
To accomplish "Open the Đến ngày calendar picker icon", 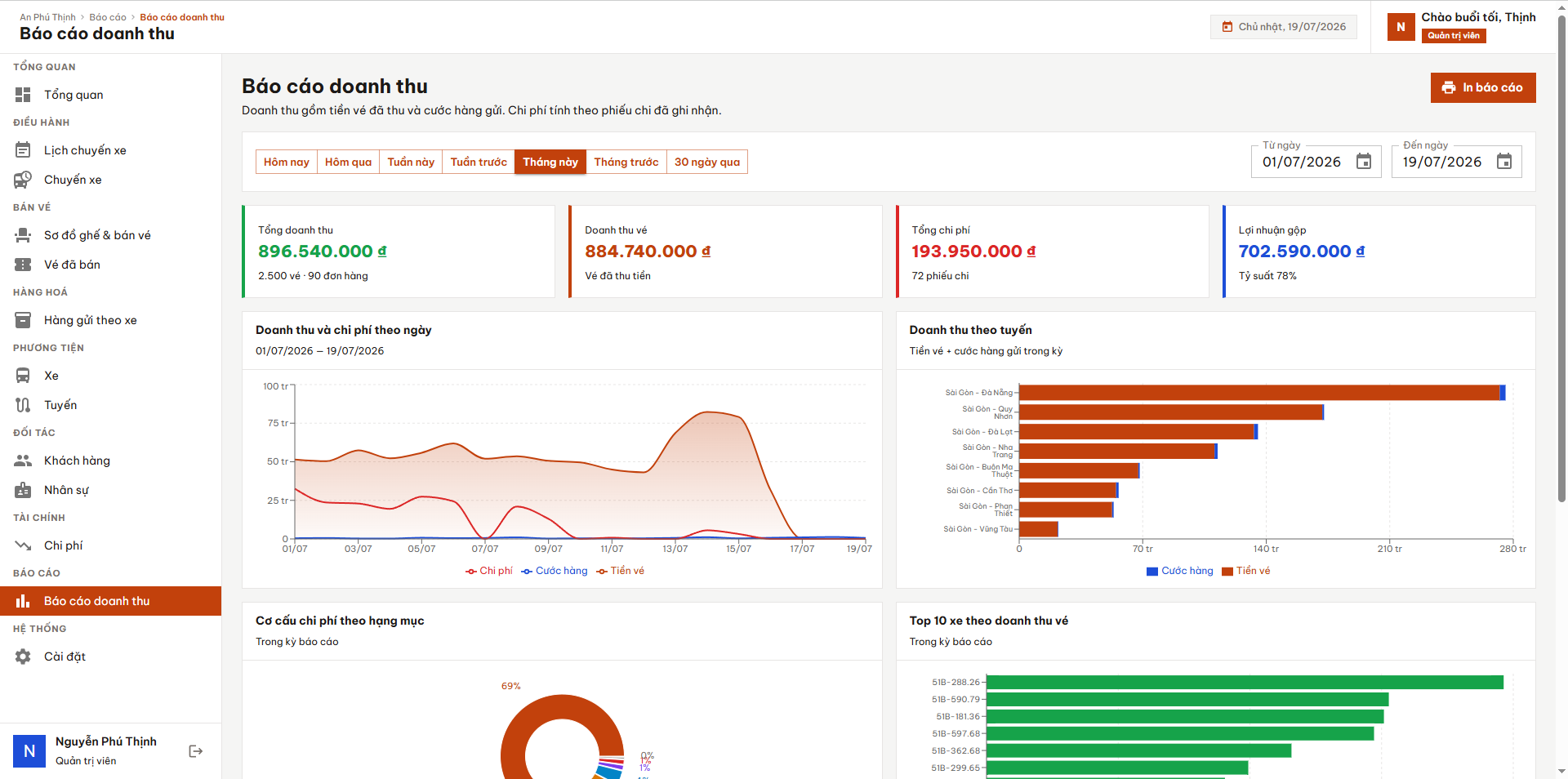I will pos(1504,162).
